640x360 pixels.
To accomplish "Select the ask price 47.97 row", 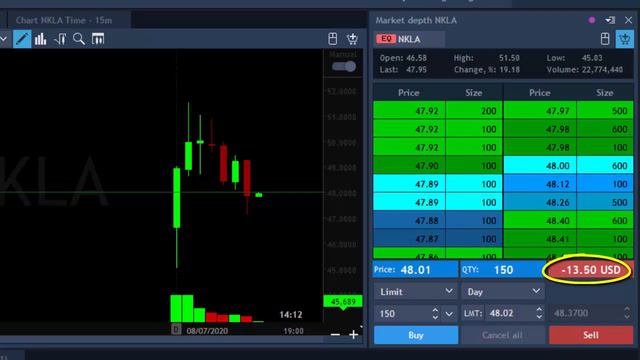I will click(x=569, y=111).
